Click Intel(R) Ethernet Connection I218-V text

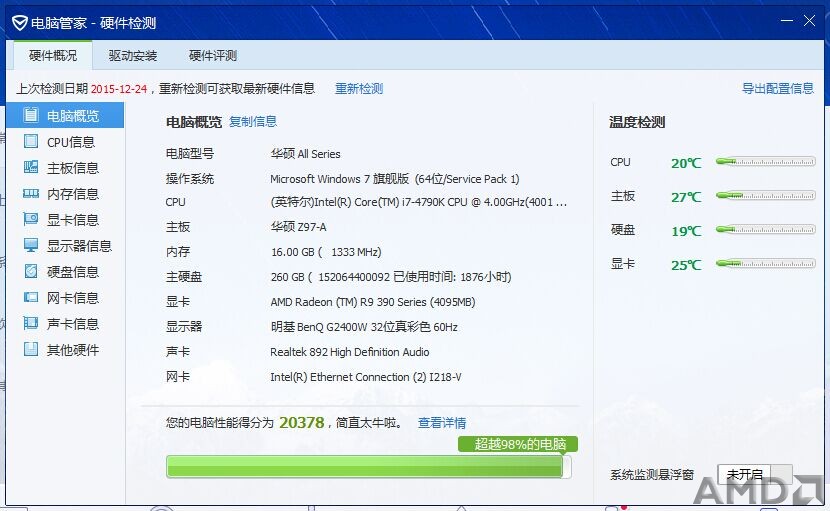366,377
